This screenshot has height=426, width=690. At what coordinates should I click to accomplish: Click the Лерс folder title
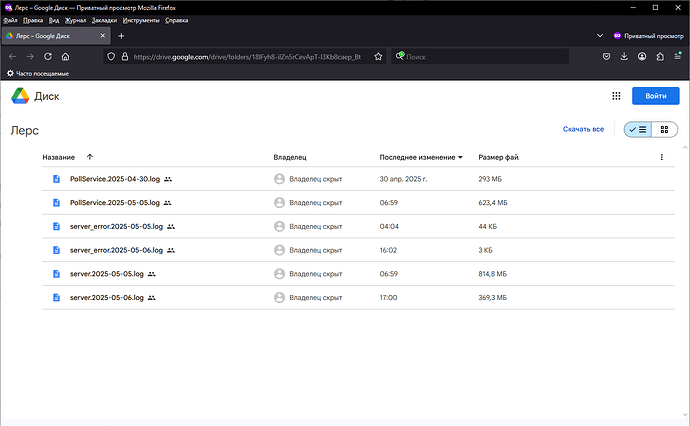click(25, 130)
